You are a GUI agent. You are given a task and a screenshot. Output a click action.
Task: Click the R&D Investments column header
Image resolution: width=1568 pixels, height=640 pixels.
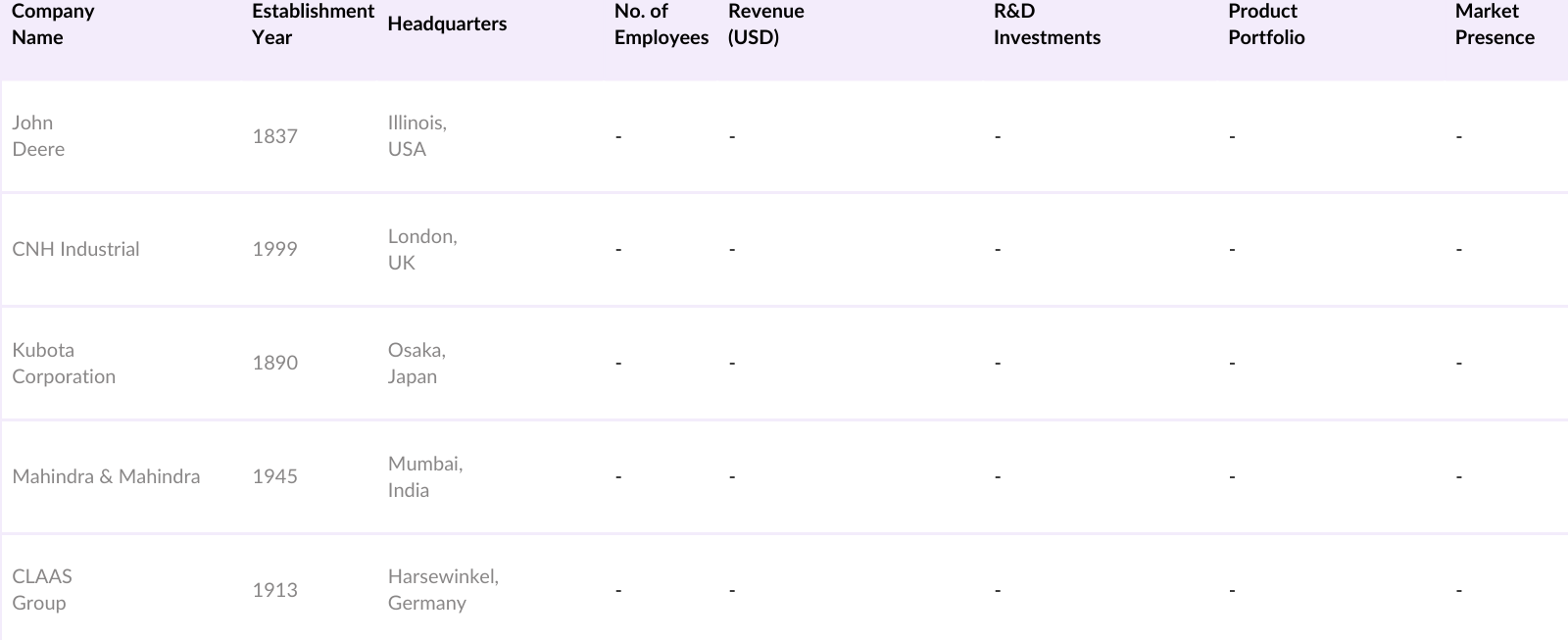(1046, 25)
